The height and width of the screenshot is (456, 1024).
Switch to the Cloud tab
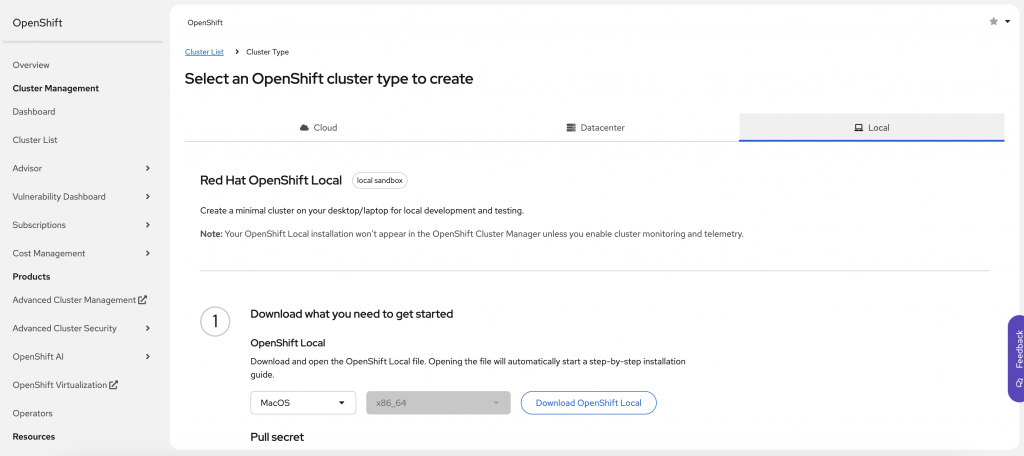click(318, 128)
